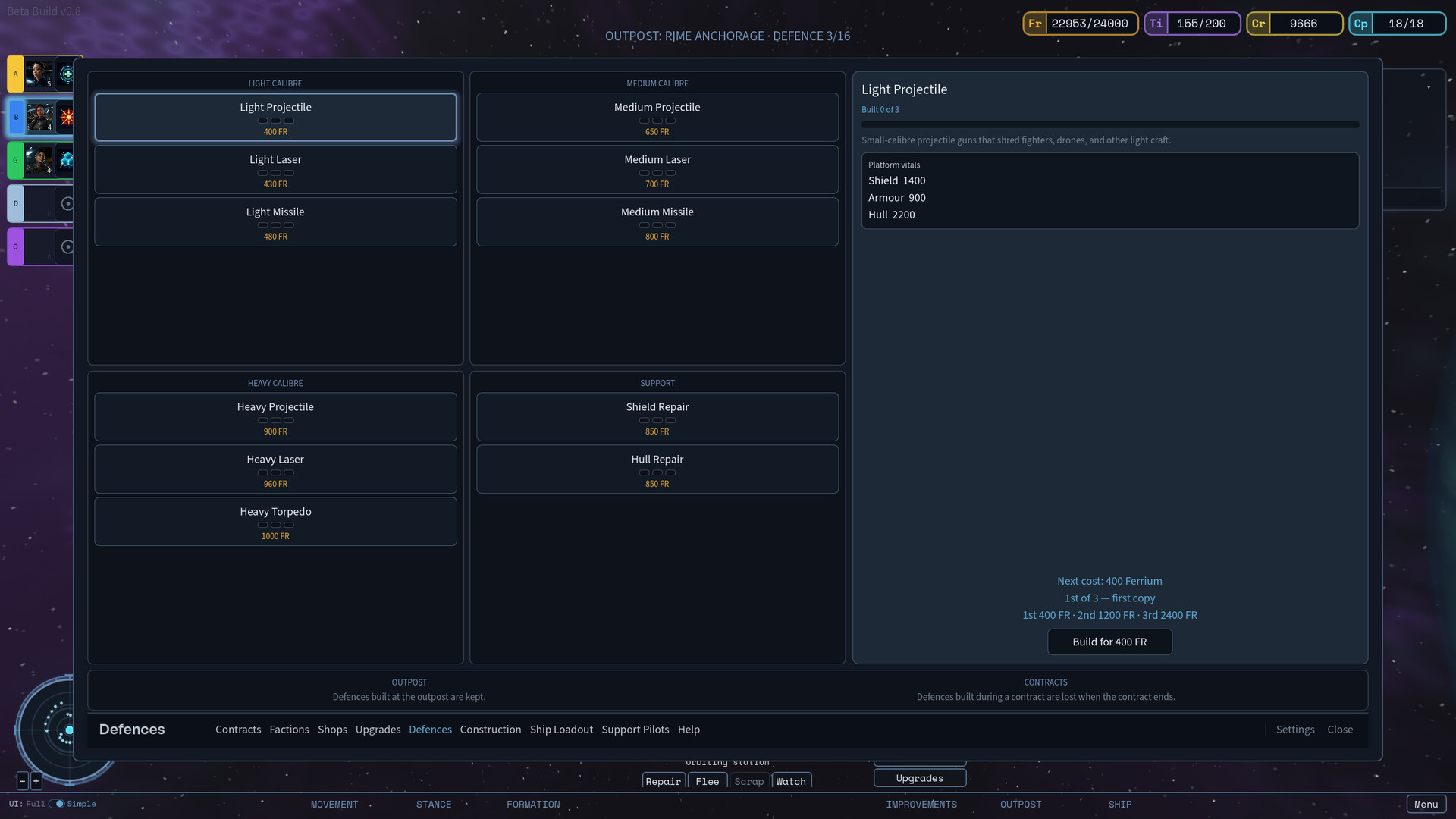Viewport: 1456px width, 819px height.
Task: Select squad G pilot portrait
Action: tap(39, 160)
